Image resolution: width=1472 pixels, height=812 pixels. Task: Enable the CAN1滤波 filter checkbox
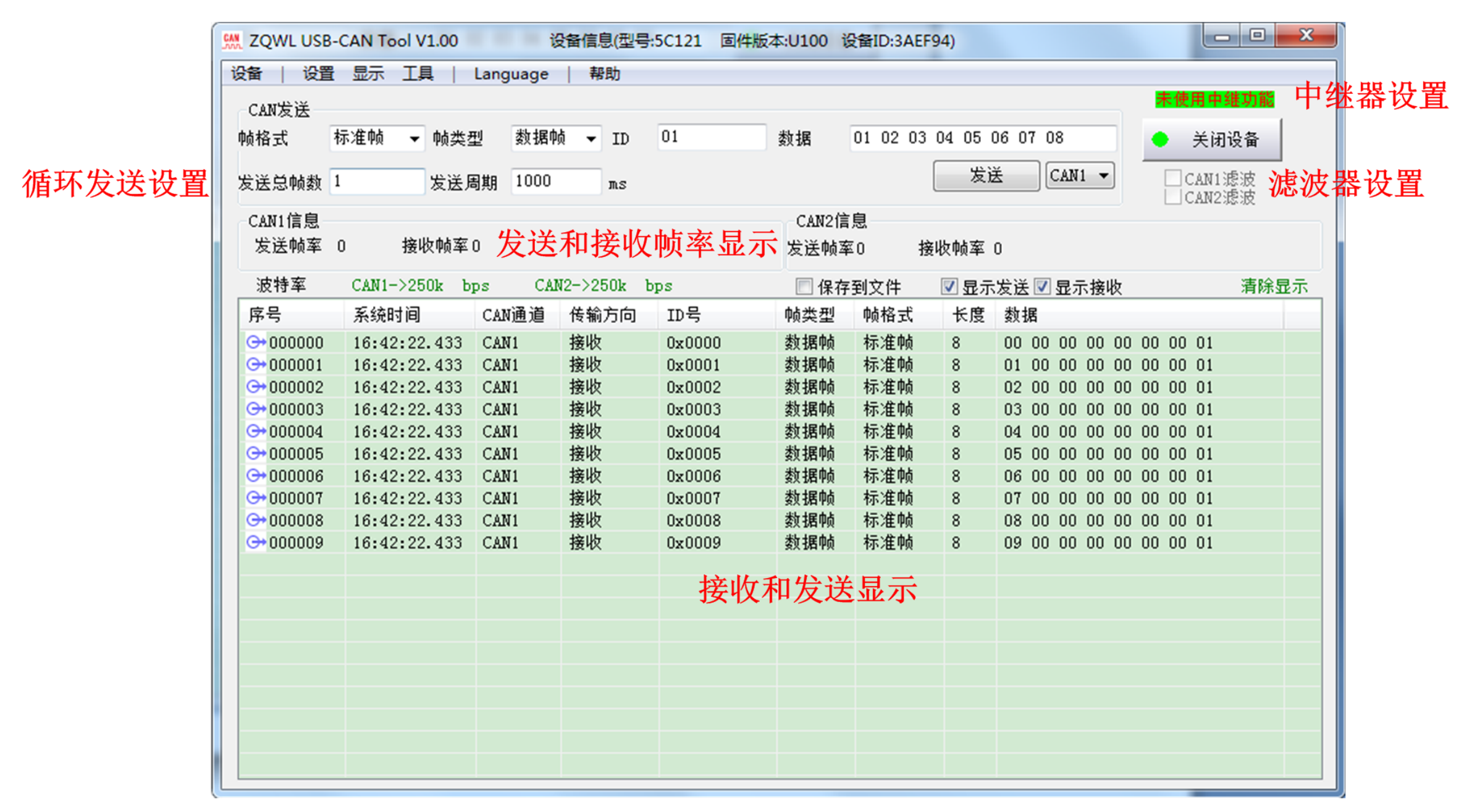pyautogui.click(x=1172, y=178)
